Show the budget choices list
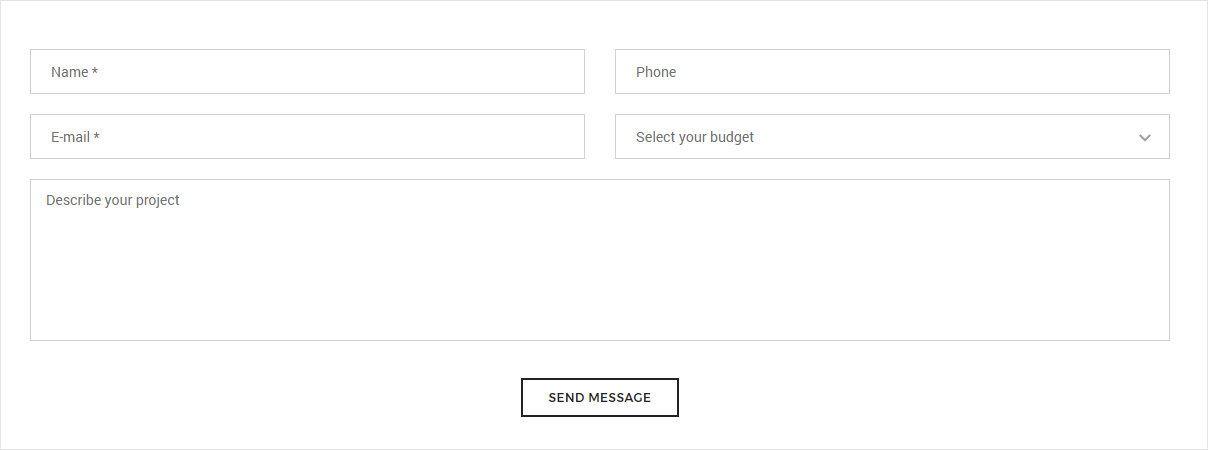This screenshot has width=1208, height=450. 892,137
